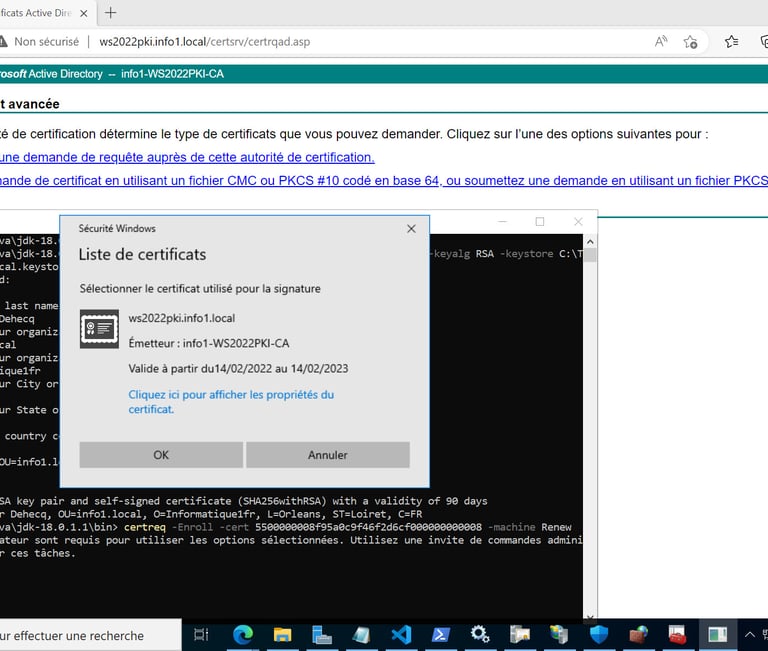Screen dimensions: 768x651
Task: Open Microsoft Edge from the taskbar
Action: coord(242,635)
